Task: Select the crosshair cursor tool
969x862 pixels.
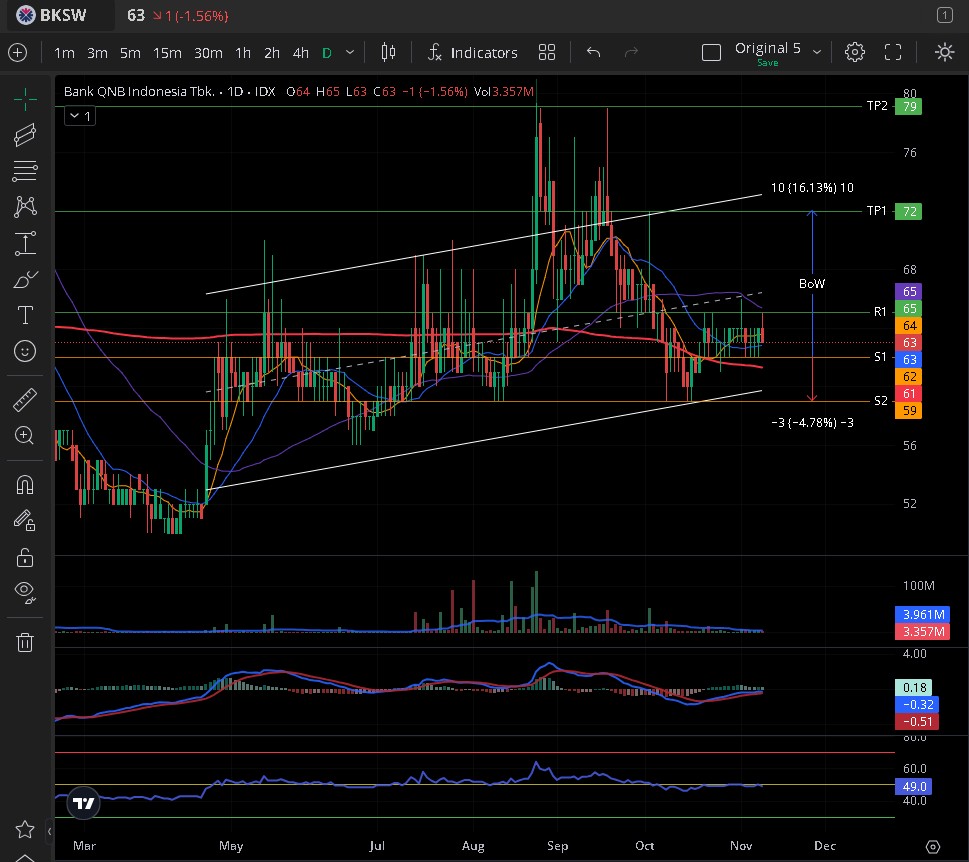Action: click(x=25, y=97)
